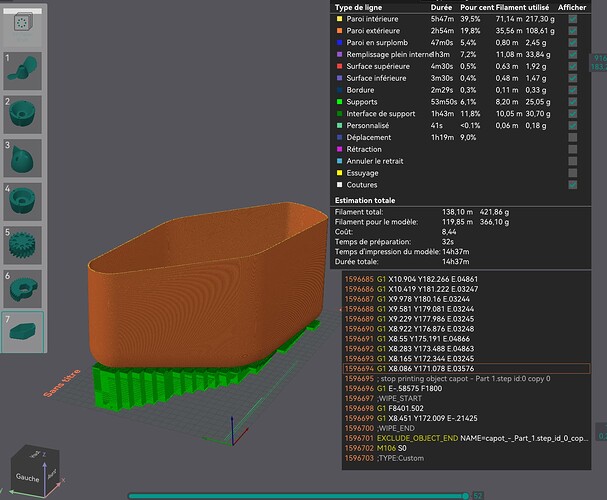Select plate 5 gear thumbnail
This screenshot has width=607, height=500.
pos(22,245)
